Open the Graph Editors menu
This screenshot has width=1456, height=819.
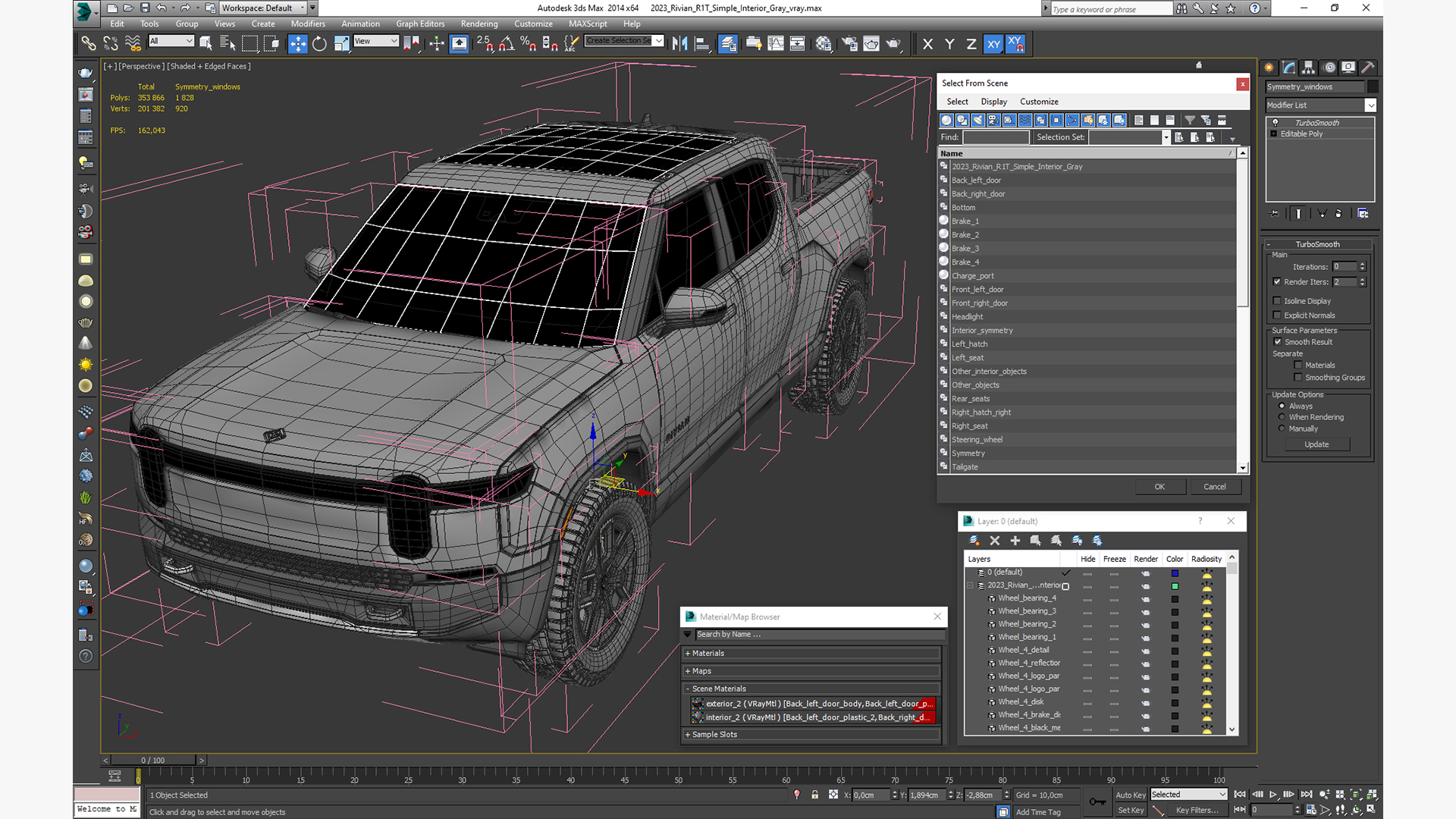click(x=420, y=24)
